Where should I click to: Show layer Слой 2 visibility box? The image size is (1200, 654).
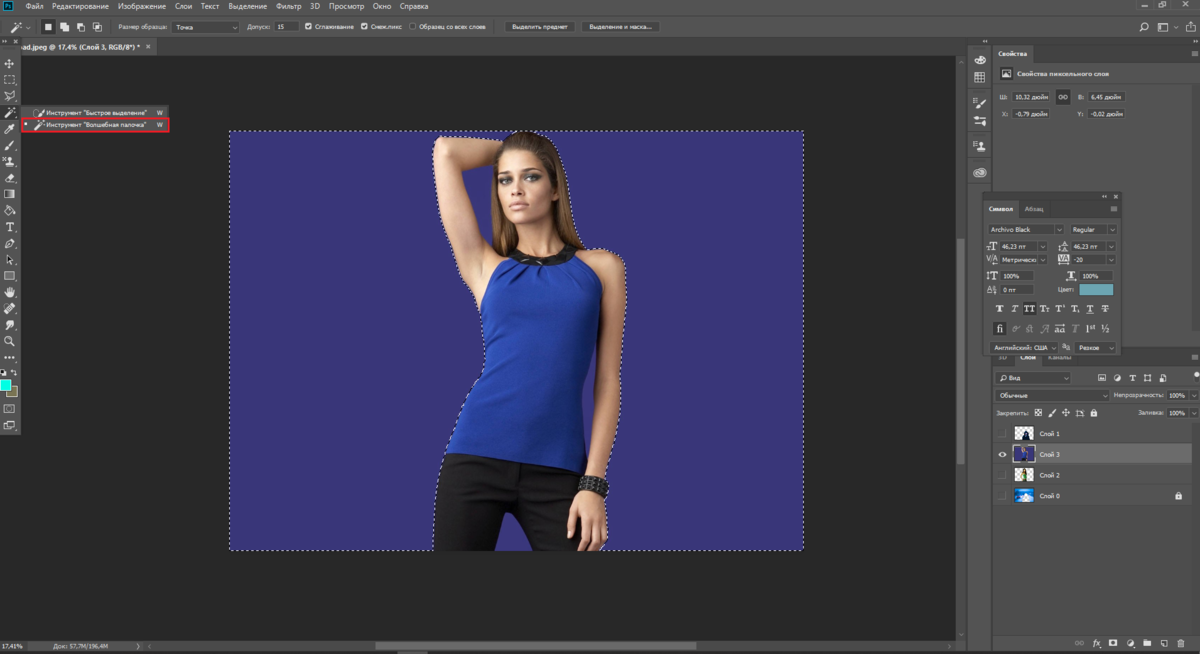[x=1002, y=475]
